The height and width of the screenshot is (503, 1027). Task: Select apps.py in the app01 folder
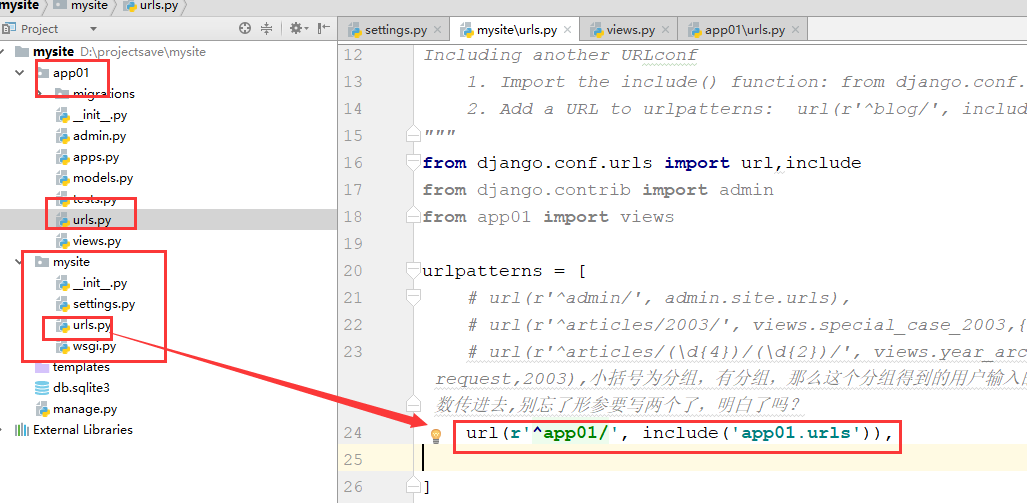click(96, 157)
